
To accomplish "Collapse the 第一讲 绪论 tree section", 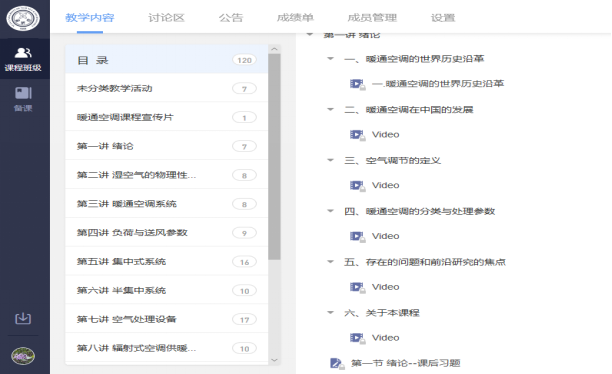I will 310,34.
